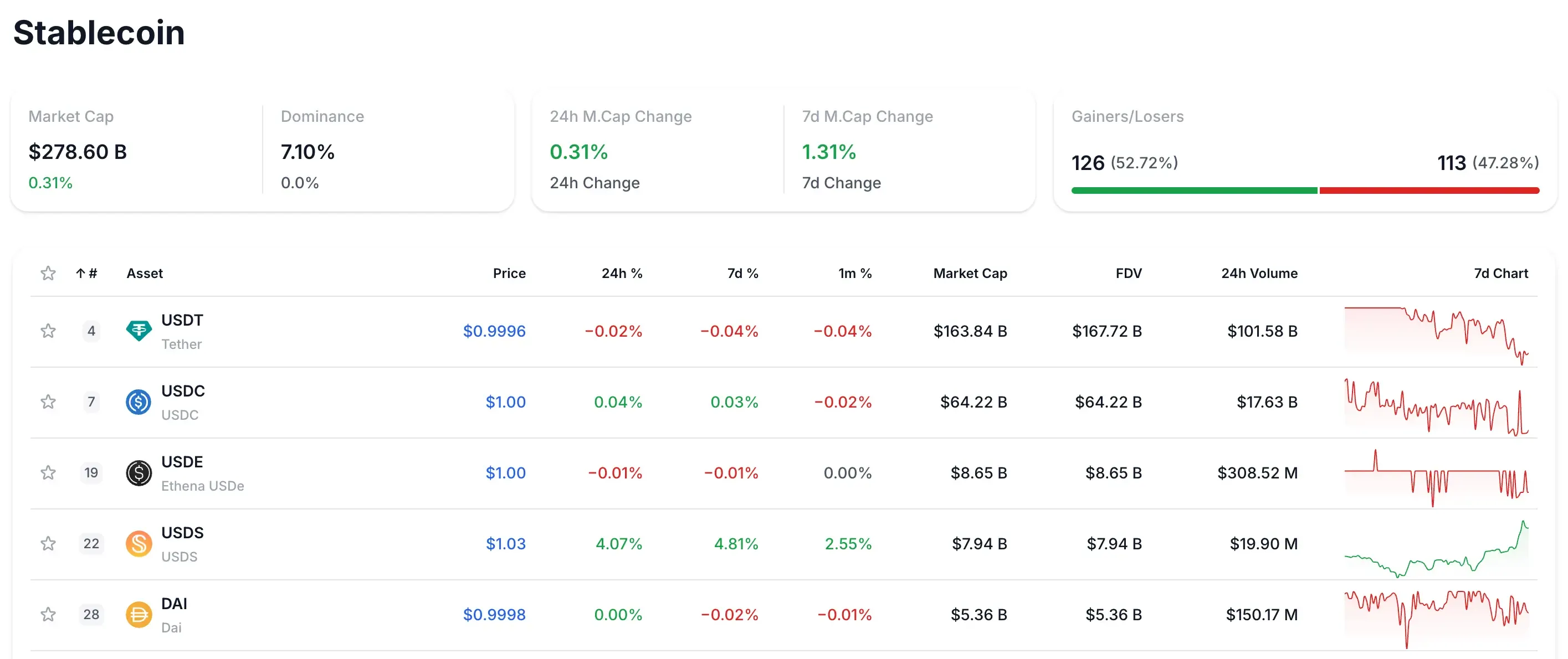Favorite the USDT row star

click(48, 331)
